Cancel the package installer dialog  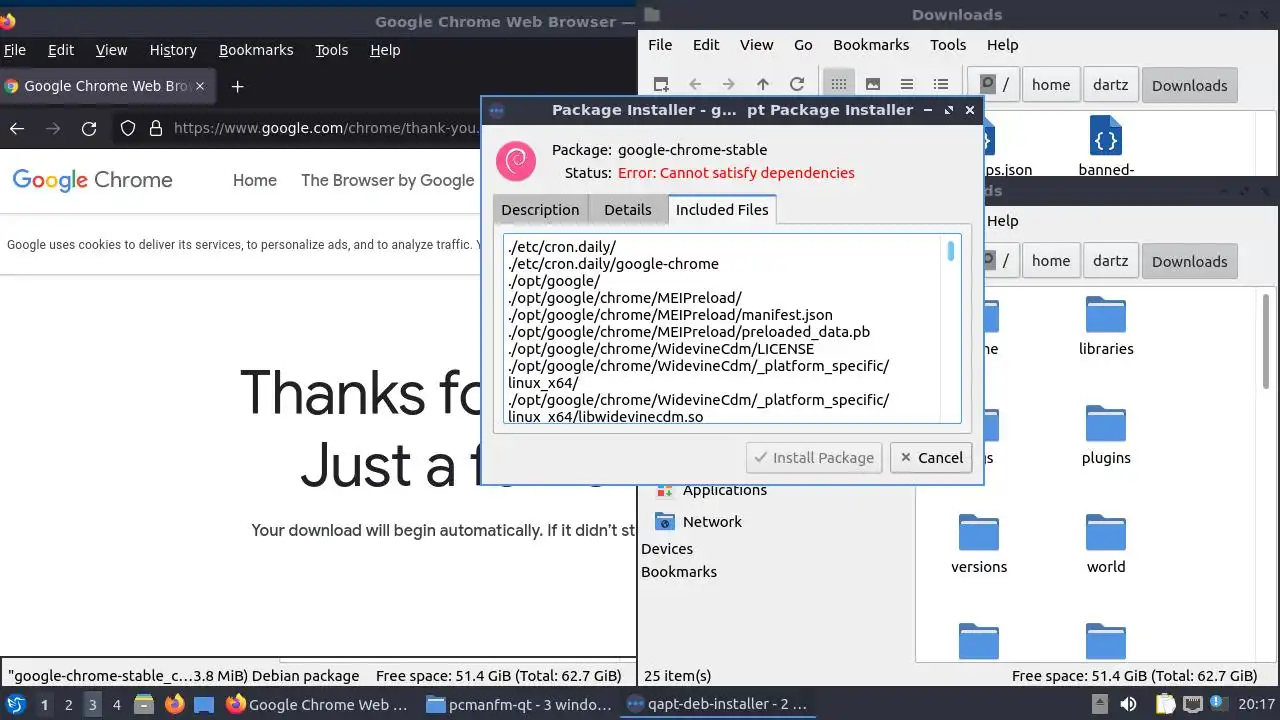(x=931, y=458)
